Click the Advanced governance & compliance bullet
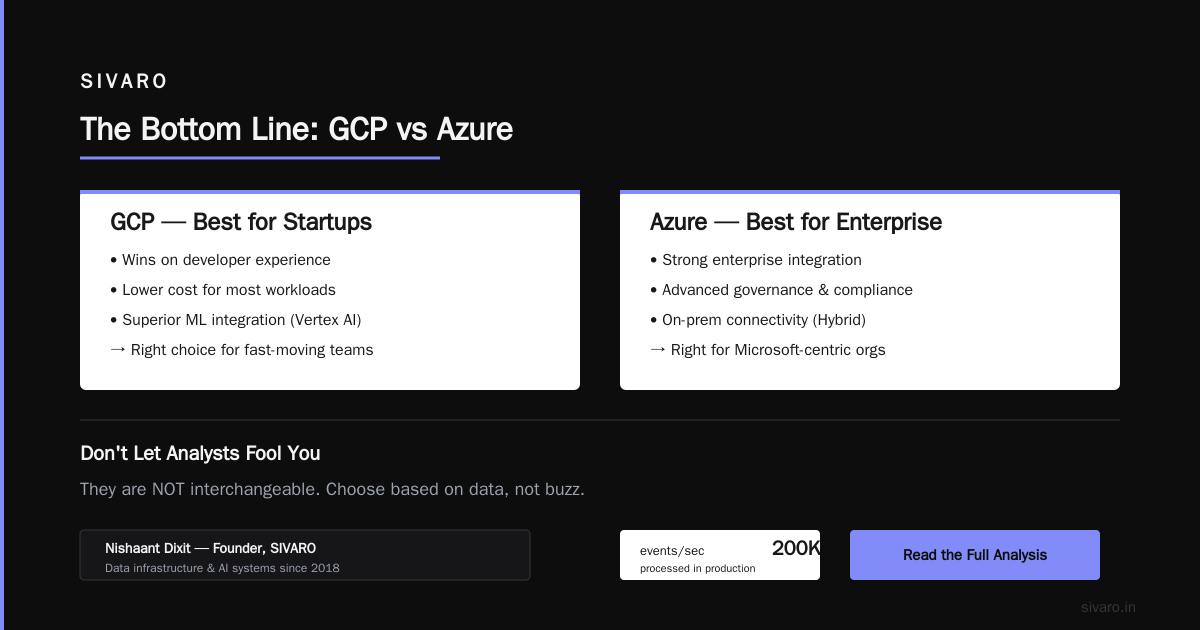Viewport: 1200px width, 630px height. (x=781, y=290)
